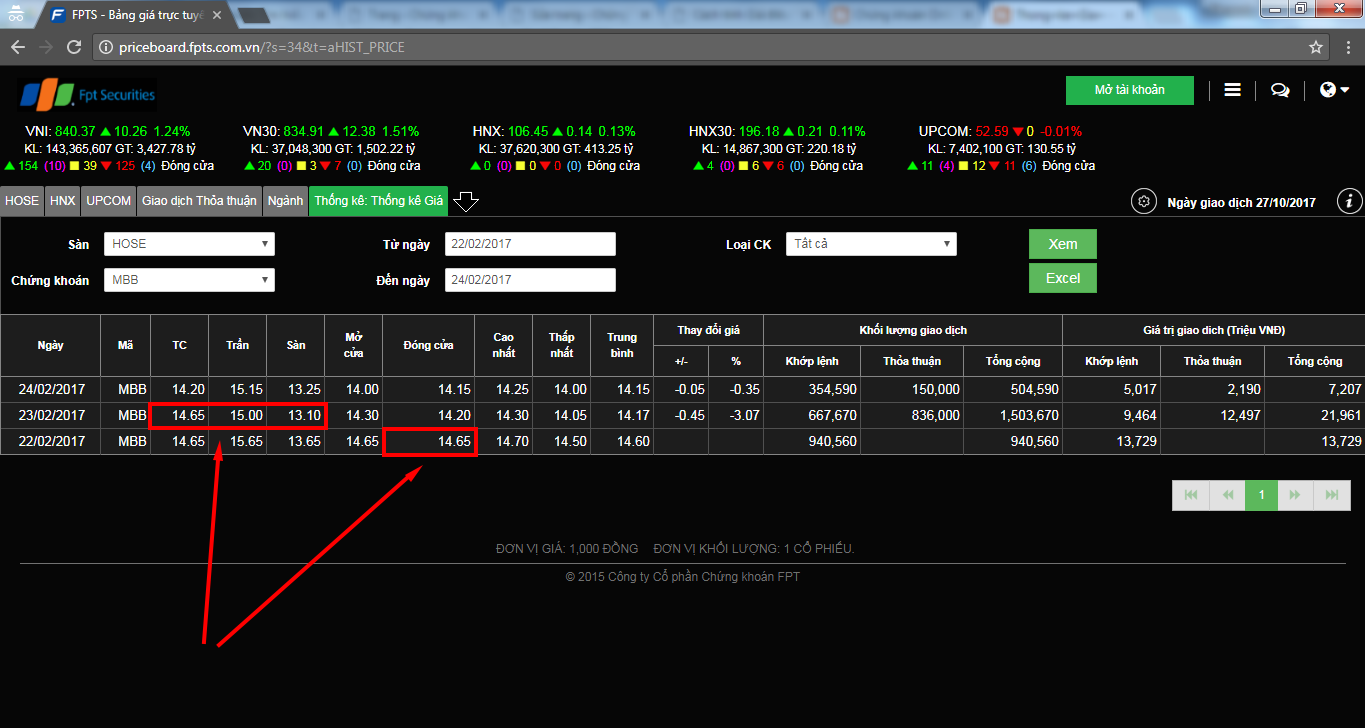The height and width of the screenshot is (728, 1365).
Task: Open the globe language selector
Action: pyautogui.click(x=1334, y=90)
